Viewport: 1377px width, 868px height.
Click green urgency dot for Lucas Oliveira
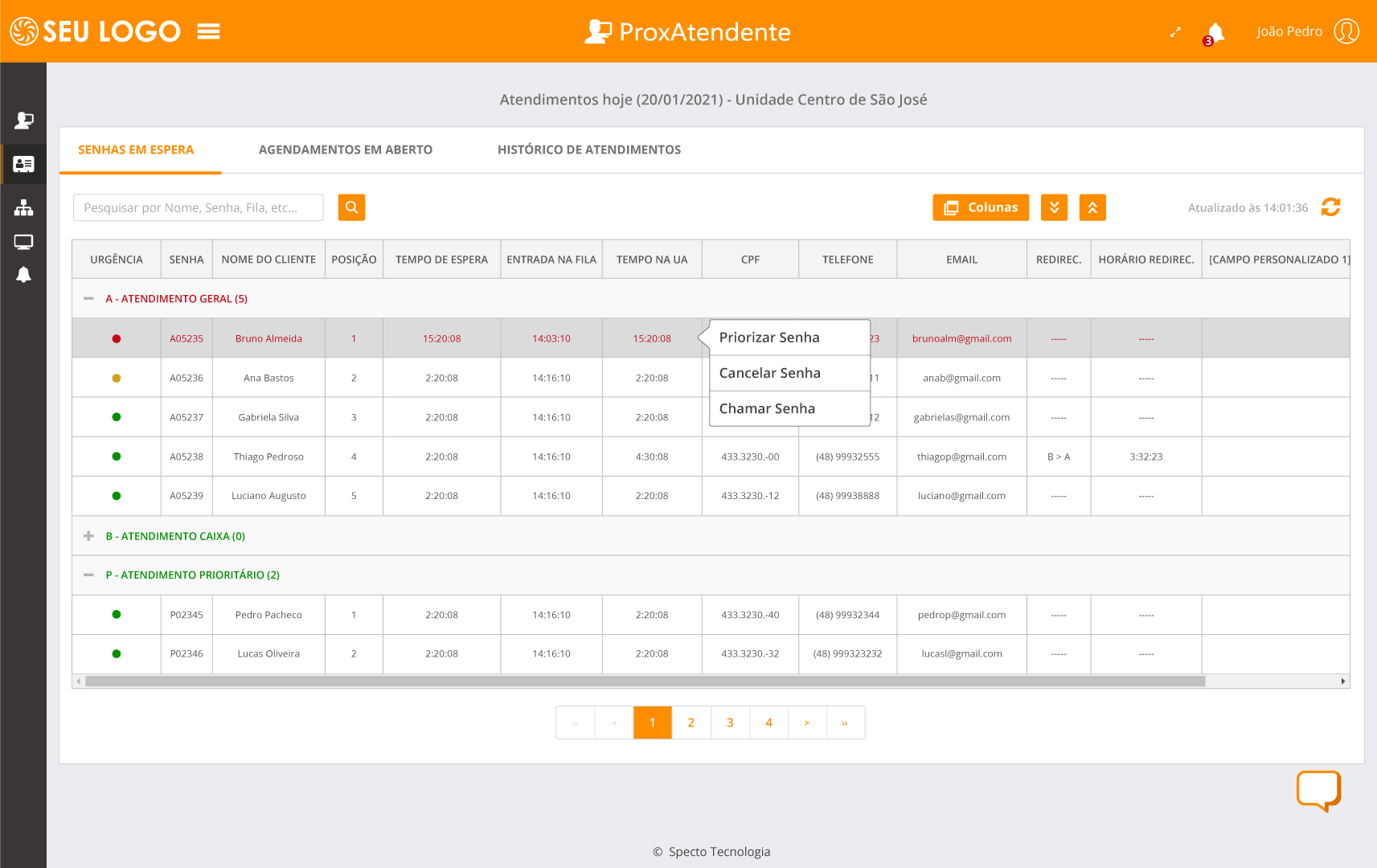coord(117,653)
